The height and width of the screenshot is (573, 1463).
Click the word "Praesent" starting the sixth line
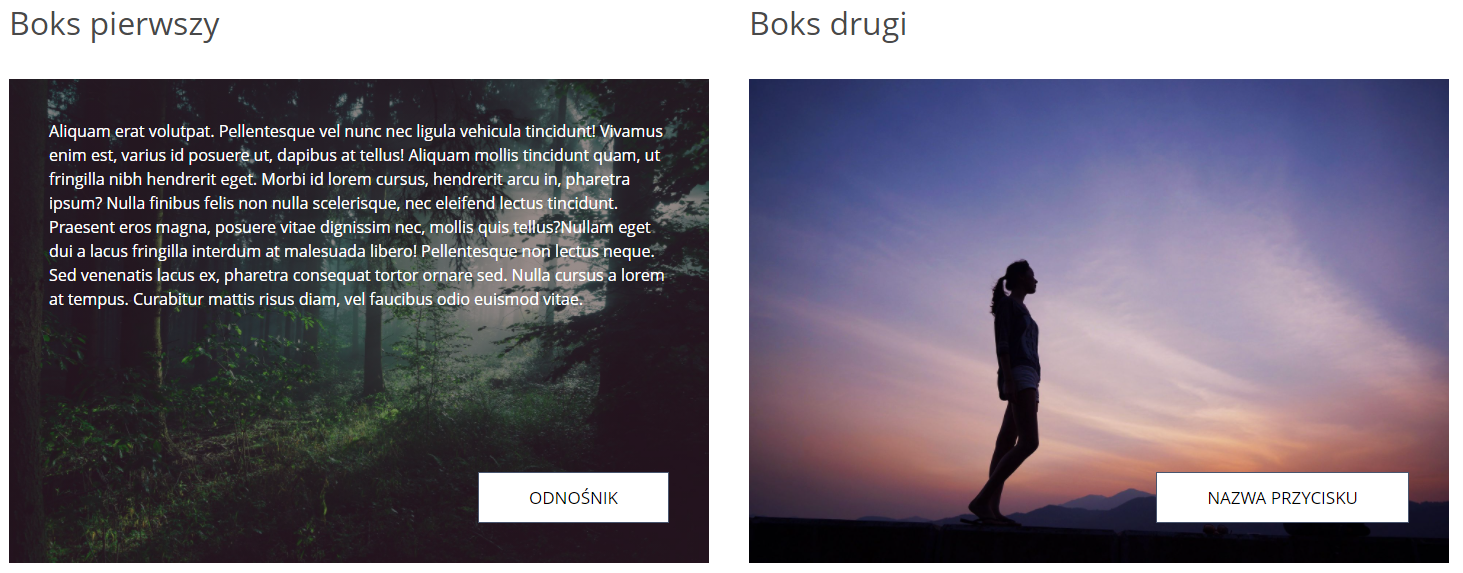[x=82, y=228]
